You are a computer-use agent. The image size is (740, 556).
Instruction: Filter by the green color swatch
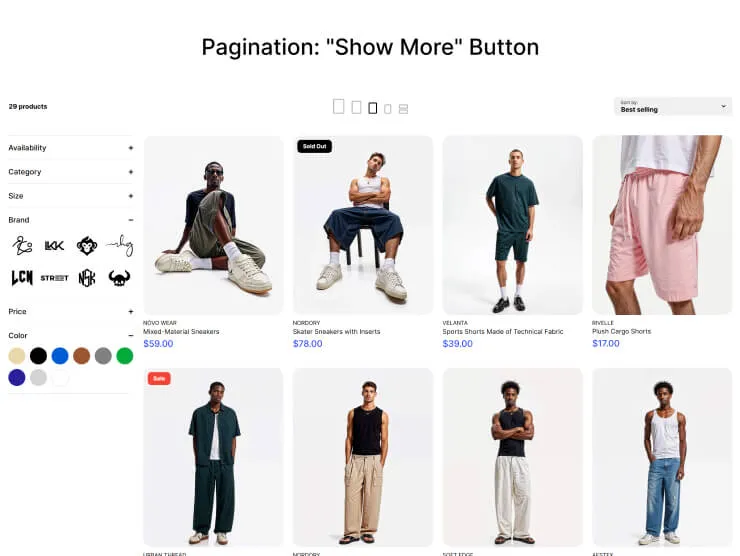click(x=125, y=356)
